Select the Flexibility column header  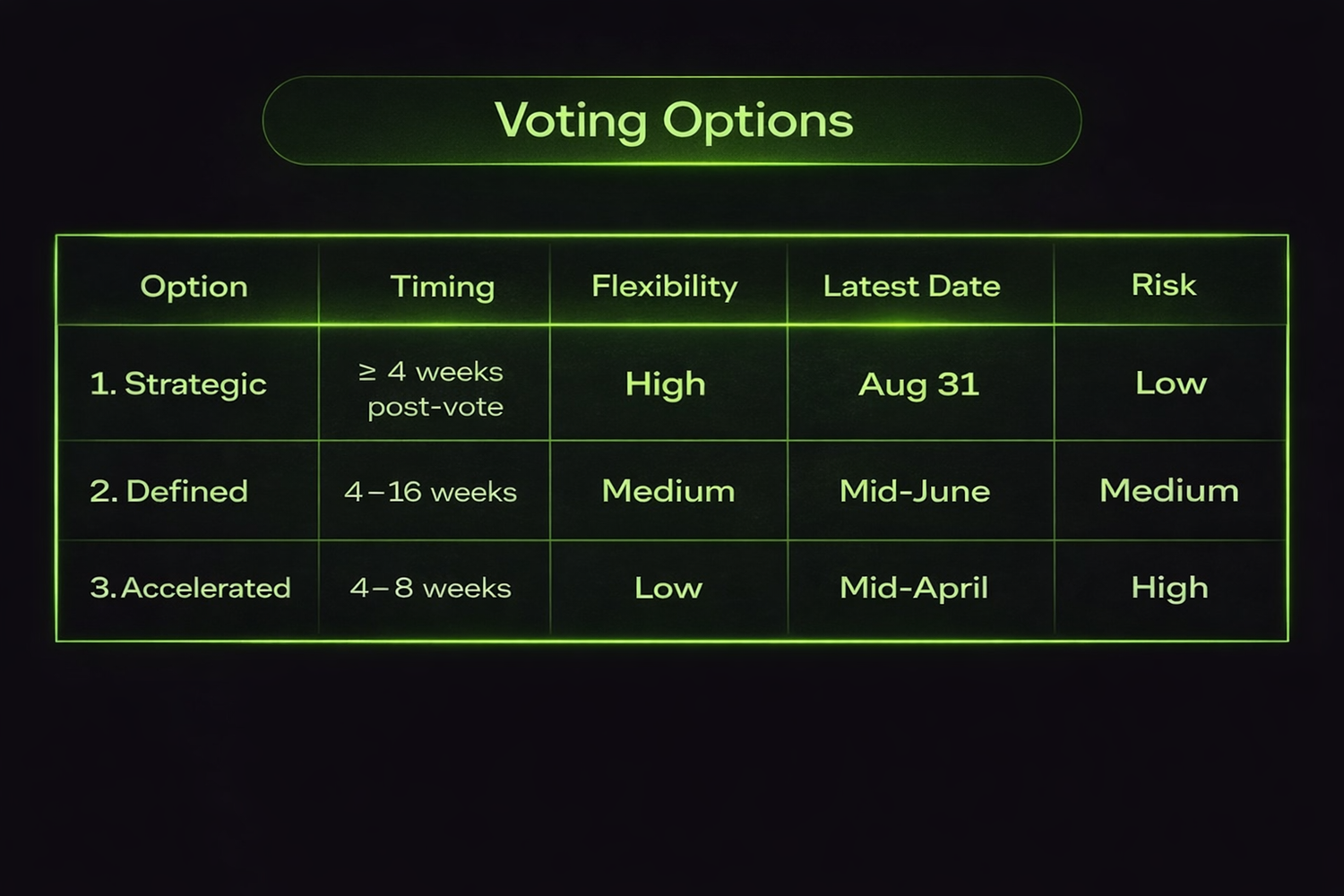click(x=665, y=286)
